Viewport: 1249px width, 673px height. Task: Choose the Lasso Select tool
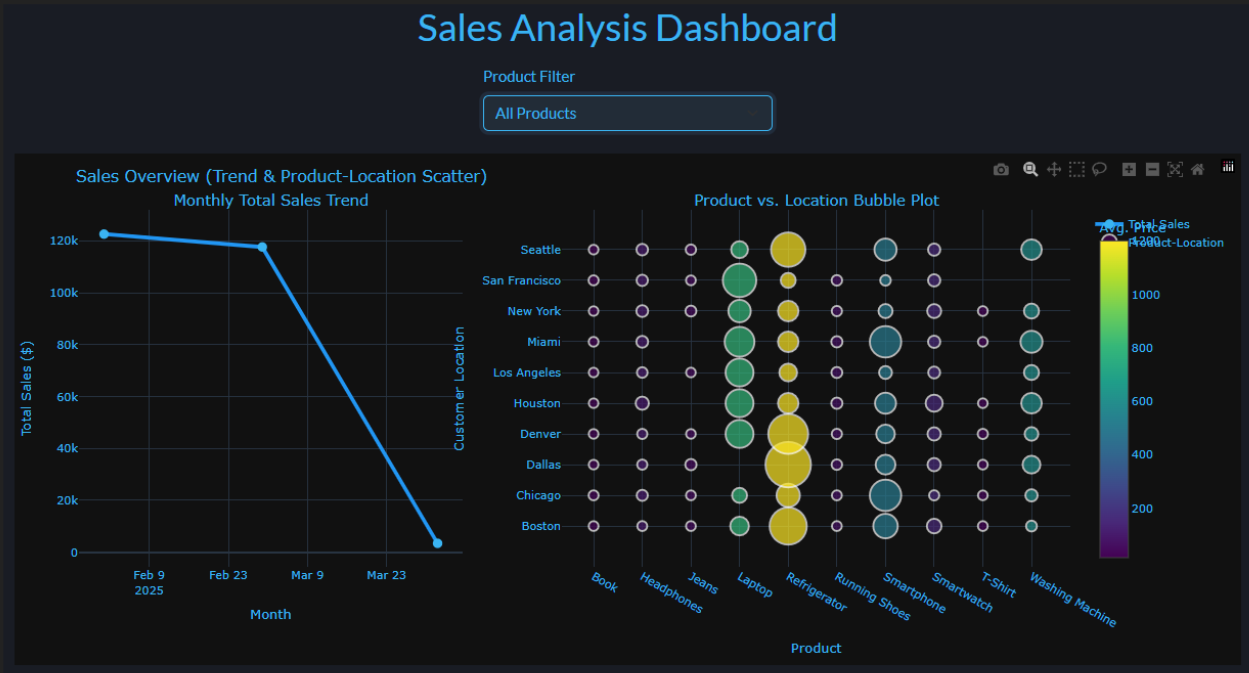1099,170
